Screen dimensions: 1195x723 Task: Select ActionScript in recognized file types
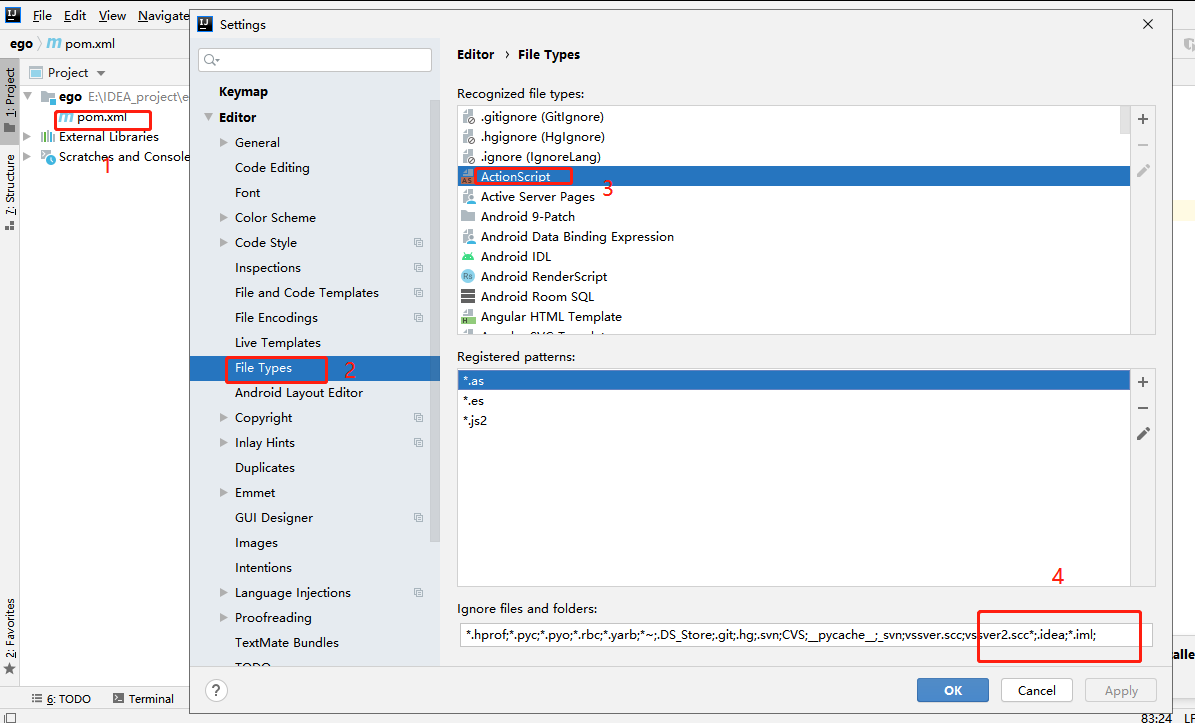coord(793,177)
